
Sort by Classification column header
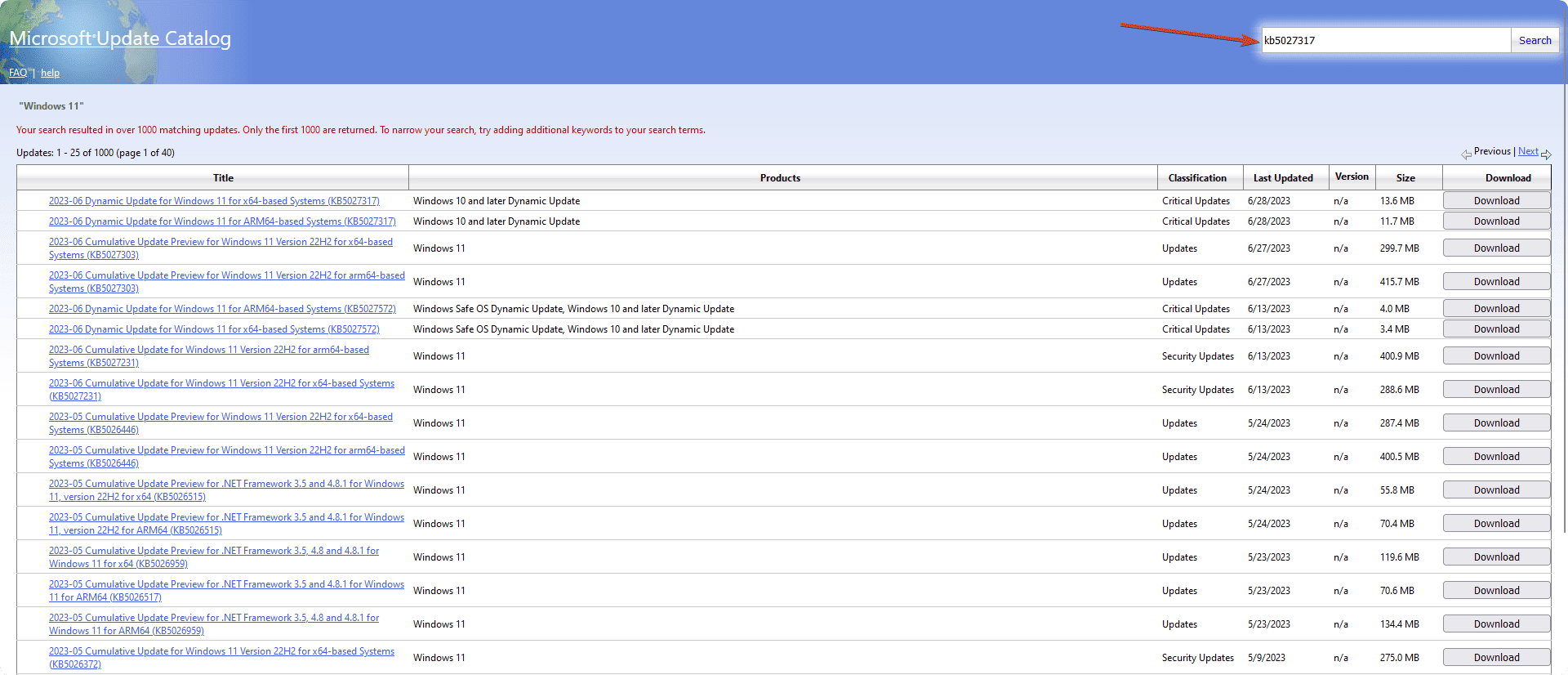pos(1197,178)
